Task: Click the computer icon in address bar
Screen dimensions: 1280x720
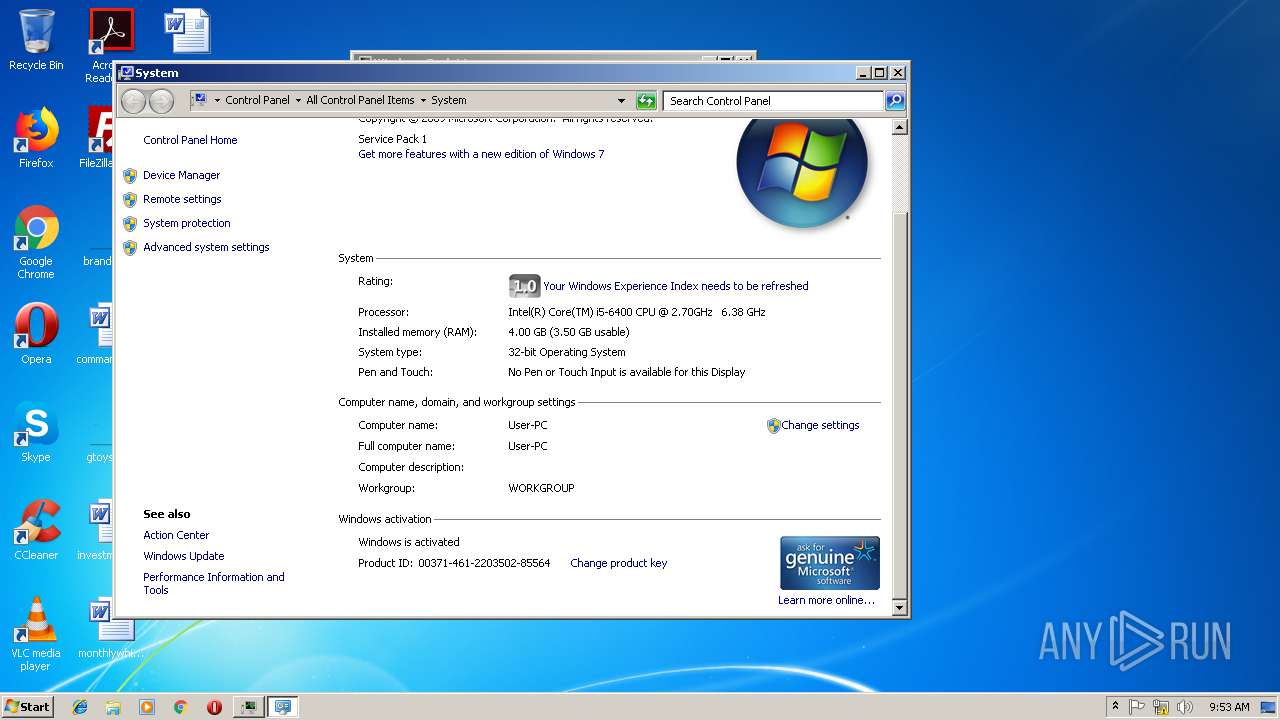Action: (198, 100)
